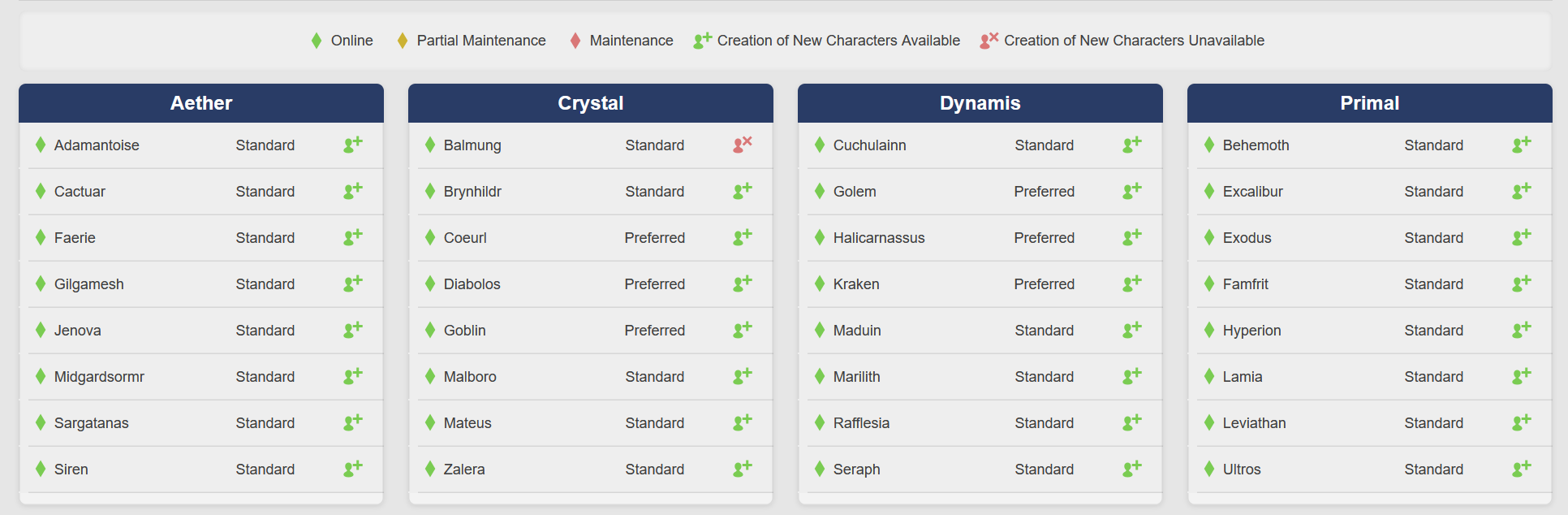Screen dimensions: 1568x515
Task: Click Adamantoise's character creation available icon
Action: coord(353,145)
